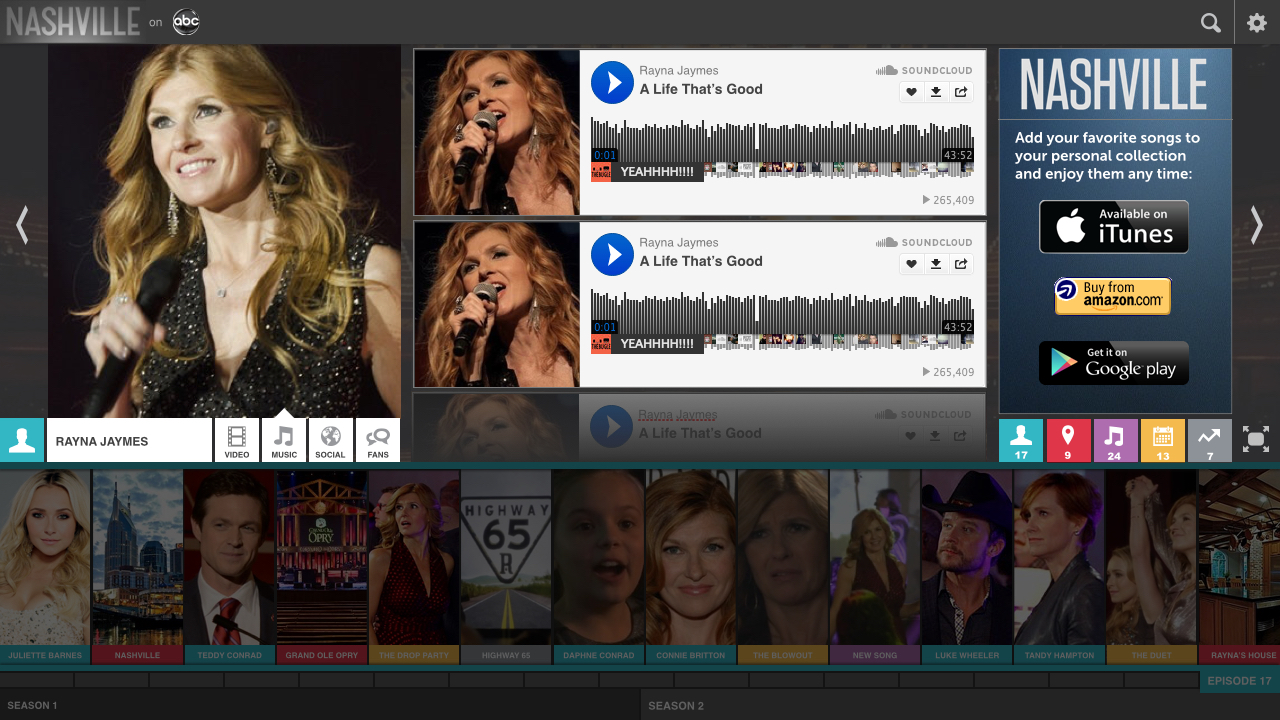
Task: Click Get it on Google Play button
Action: click(x=1114, y=363)
